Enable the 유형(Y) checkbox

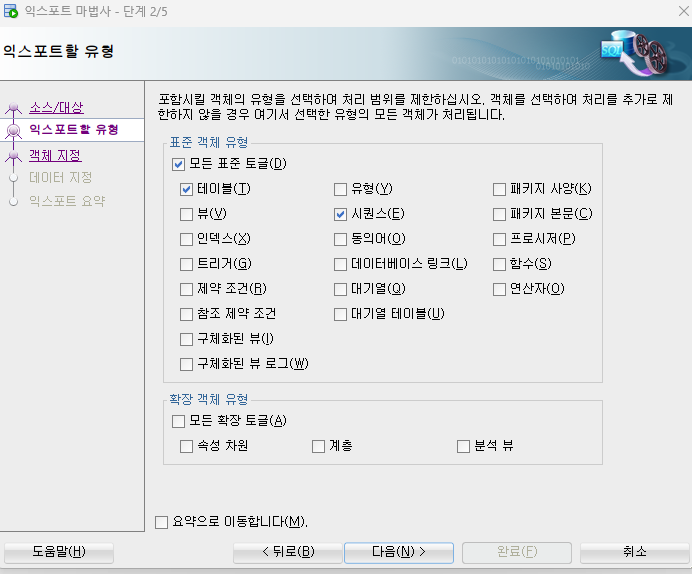pos(340,190)
